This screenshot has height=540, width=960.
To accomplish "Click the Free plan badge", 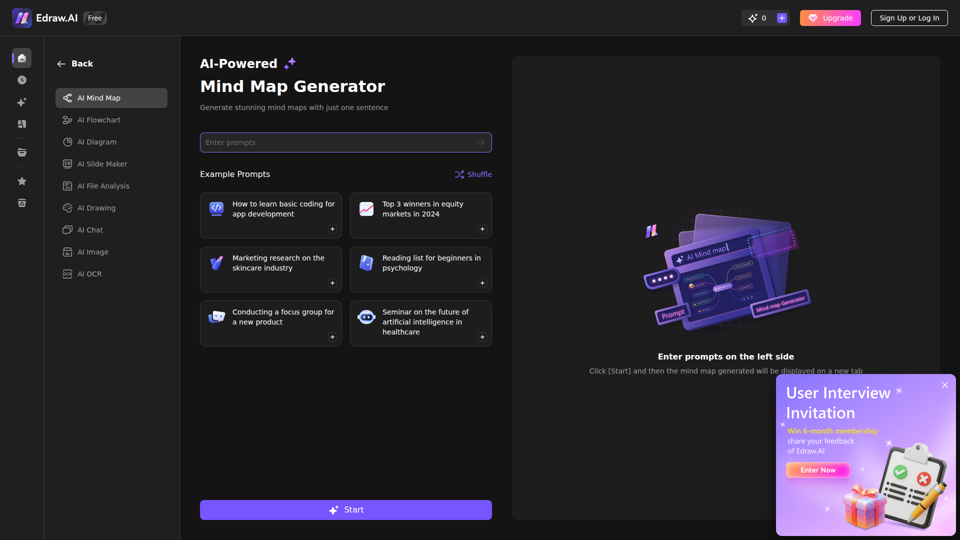I will (95, 18).
